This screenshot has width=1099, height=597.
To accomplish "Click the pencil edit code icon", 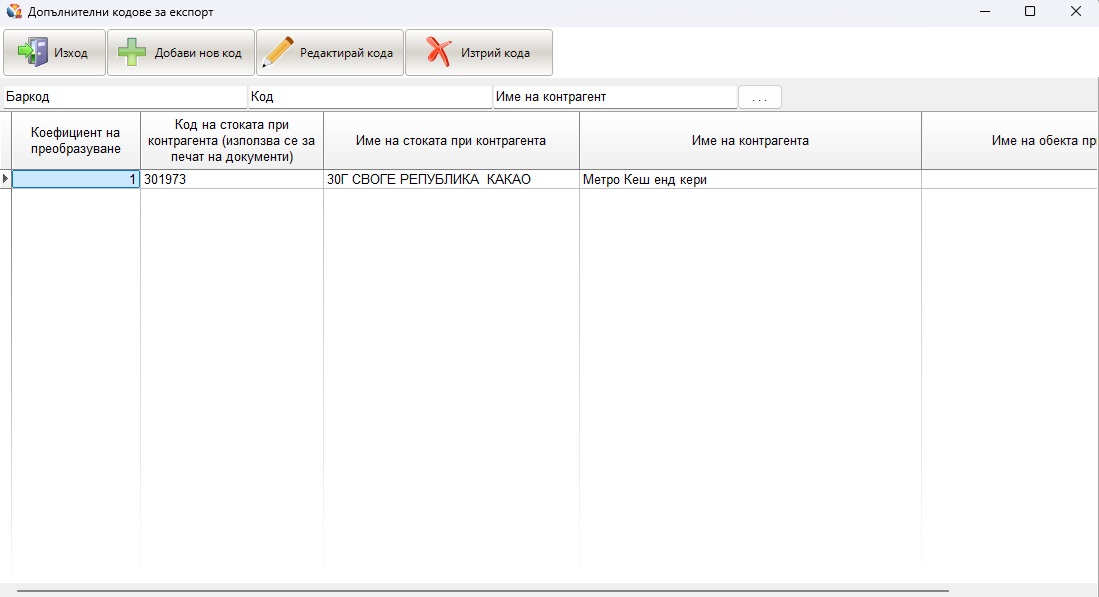I will pyautogui.click(x=277, y=53).
